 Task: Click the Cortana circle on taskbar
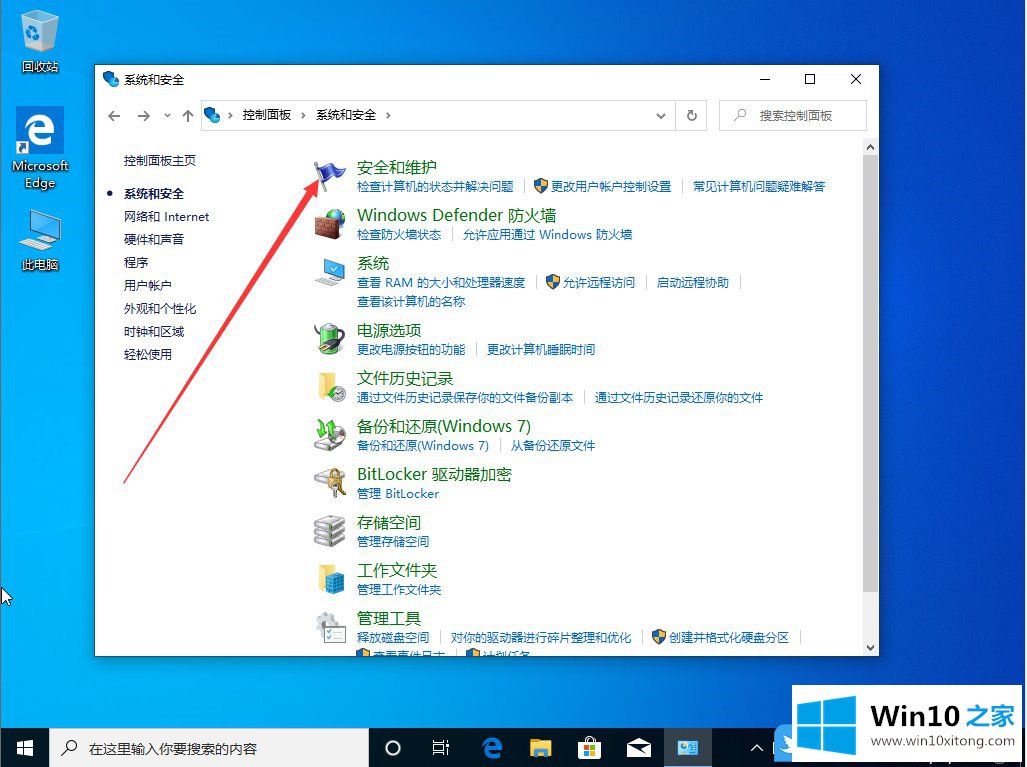point(393,747)
